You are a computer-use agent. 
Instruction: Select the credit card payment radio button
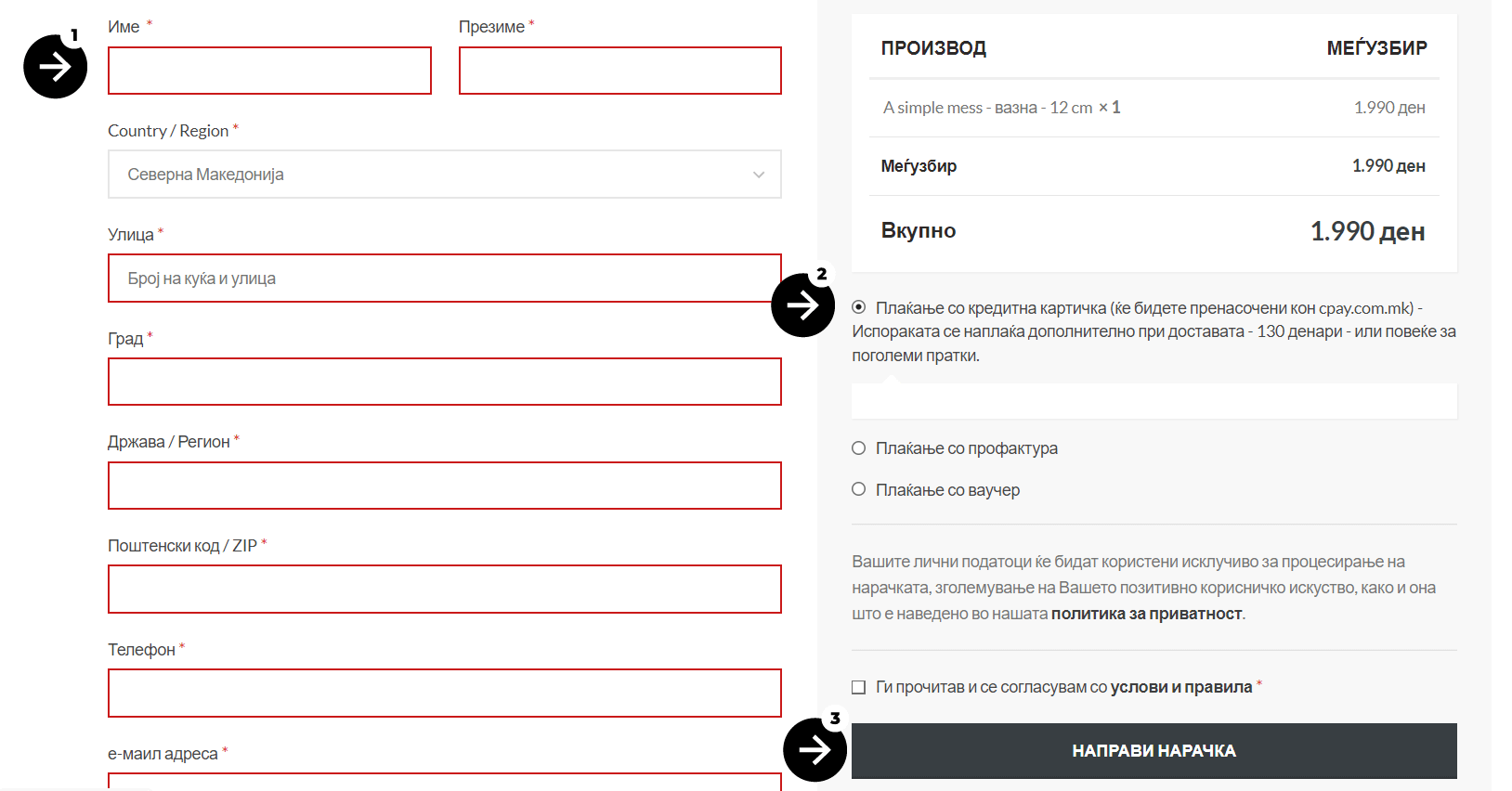tap(859, 307)
